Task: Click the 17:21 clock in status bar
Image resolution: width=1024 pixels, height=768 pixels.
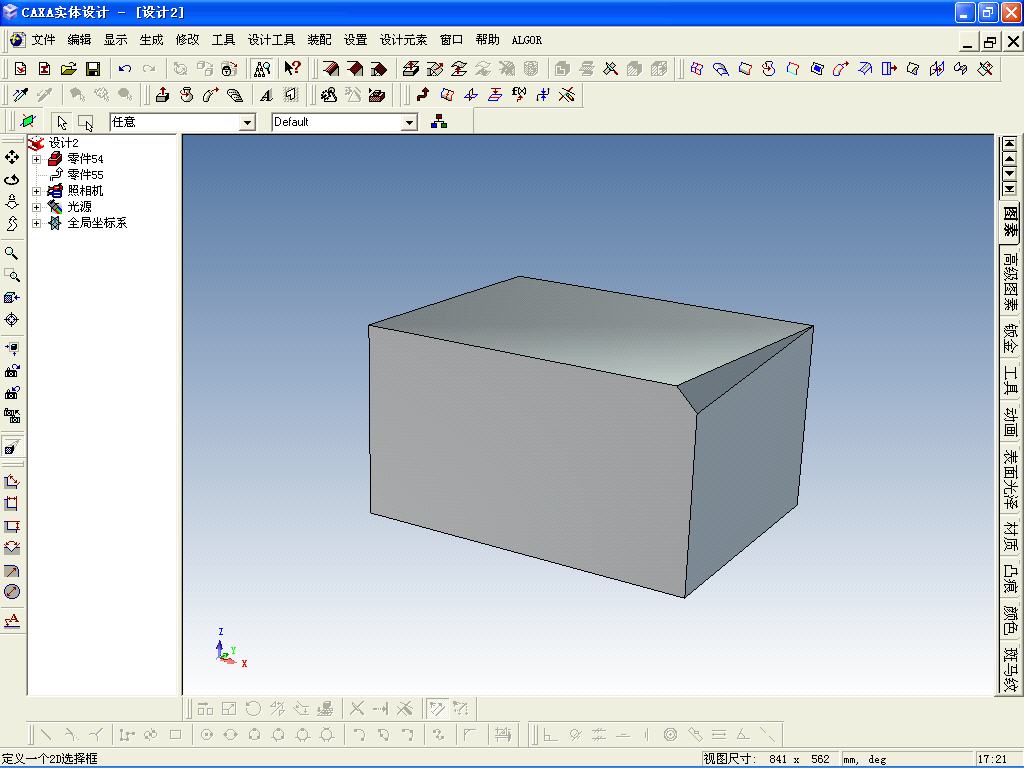Action: (x=992, y=760)
